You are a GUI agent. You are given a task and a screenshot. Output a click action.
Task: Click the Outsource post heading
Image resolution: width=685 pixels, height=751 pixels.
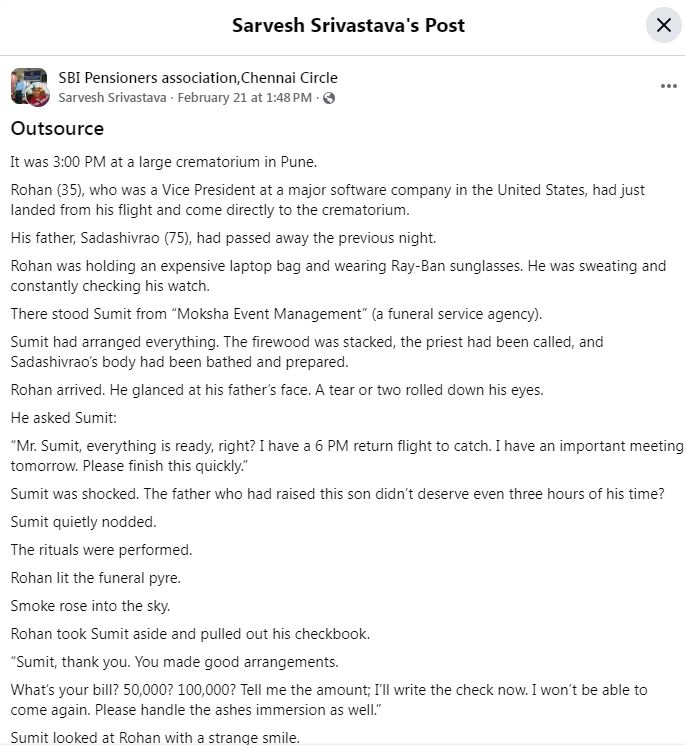[57, 129]
